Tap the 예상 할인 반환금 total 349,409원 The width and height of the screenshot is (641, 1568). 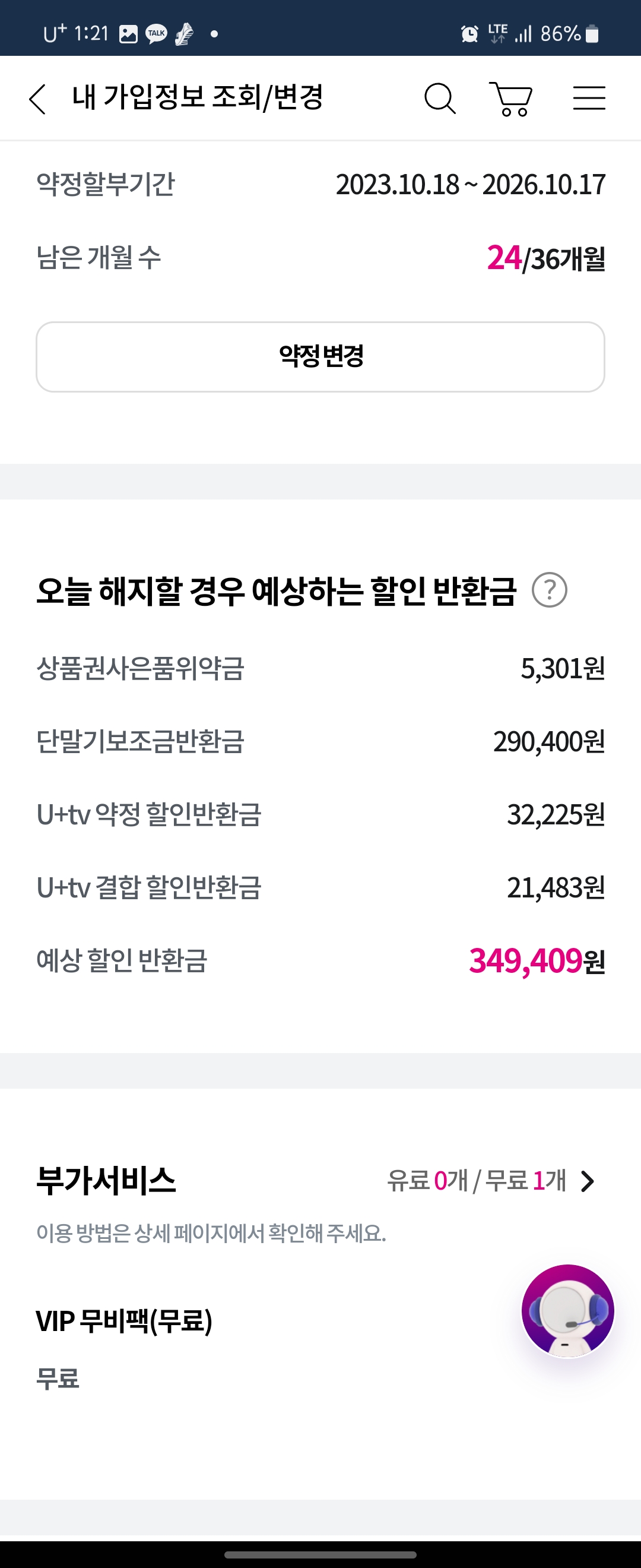pos(537,961)
